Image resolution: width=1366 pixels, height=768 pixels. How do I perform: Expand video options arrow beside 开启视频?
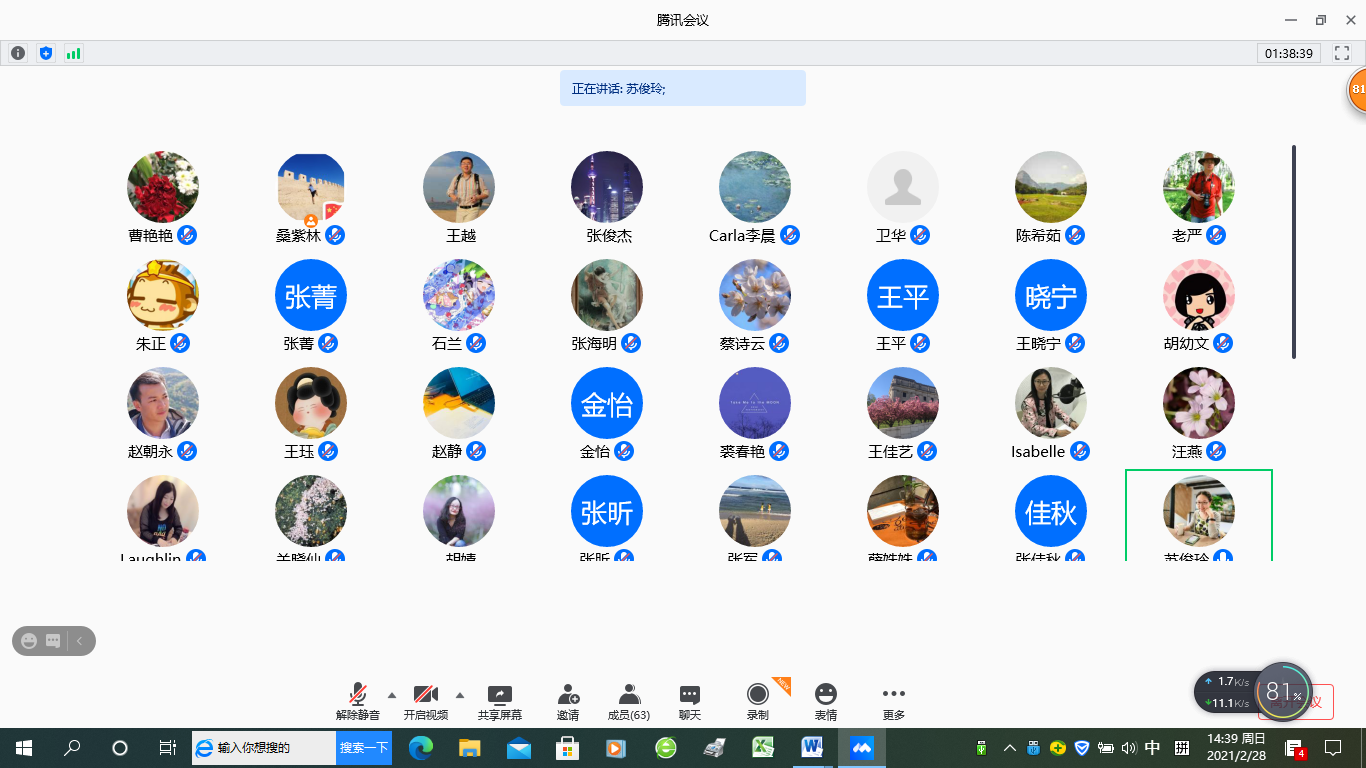coord(460,694)
